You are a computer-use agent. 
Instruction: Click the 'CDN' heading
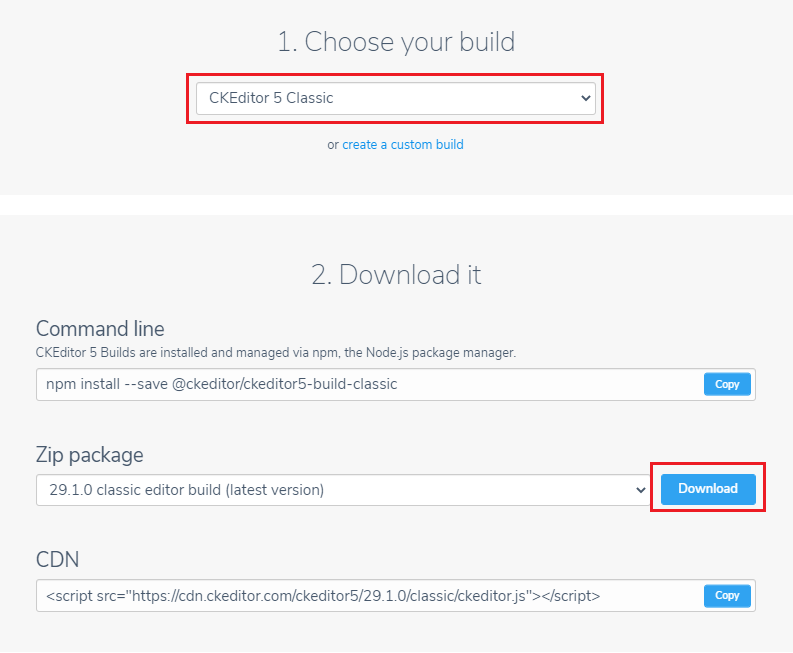pyautogui.click(x=57, y=559)
